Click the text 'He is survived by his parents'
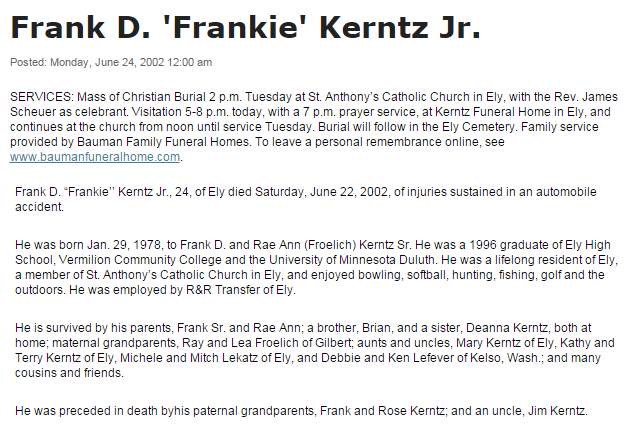 pyautogui.click(x=93, y=328)
